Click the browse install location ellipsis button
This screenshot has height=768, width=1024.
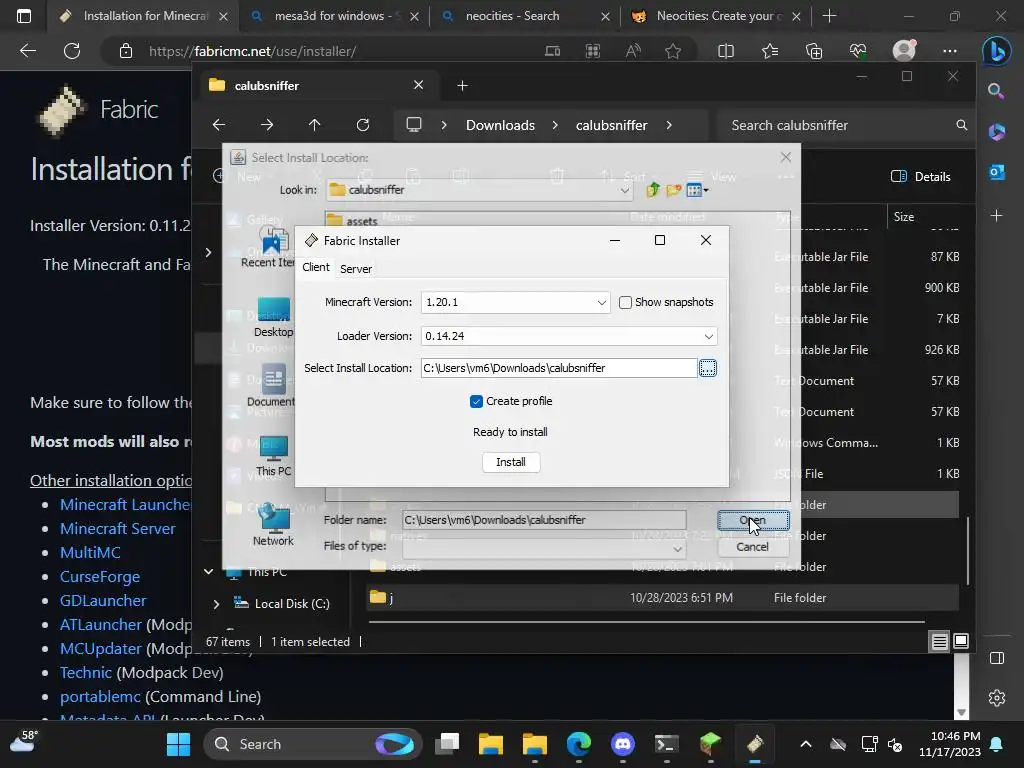coord(708,368)
